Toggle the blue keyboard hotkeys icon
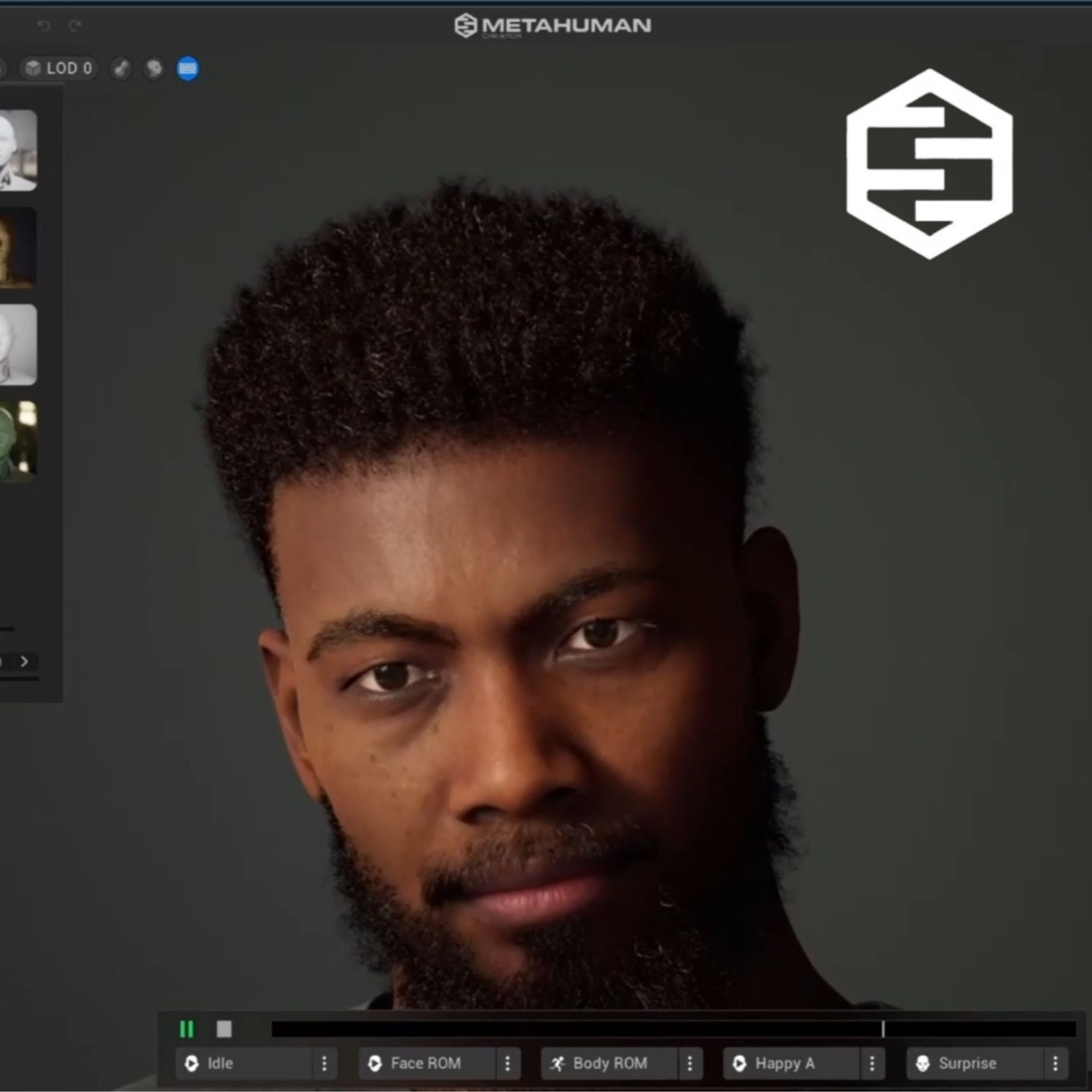1092x1092 pixels. point(187,69)
